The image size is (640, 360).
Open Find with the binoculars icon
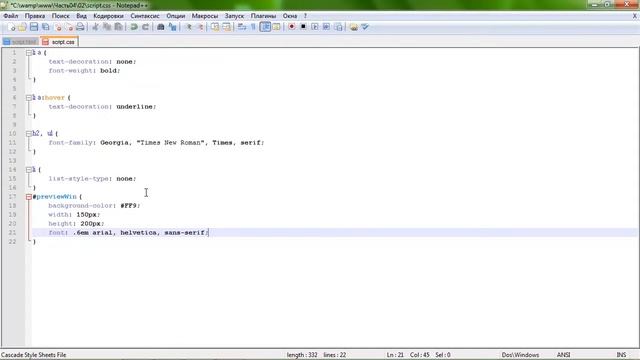click(160, 27)
